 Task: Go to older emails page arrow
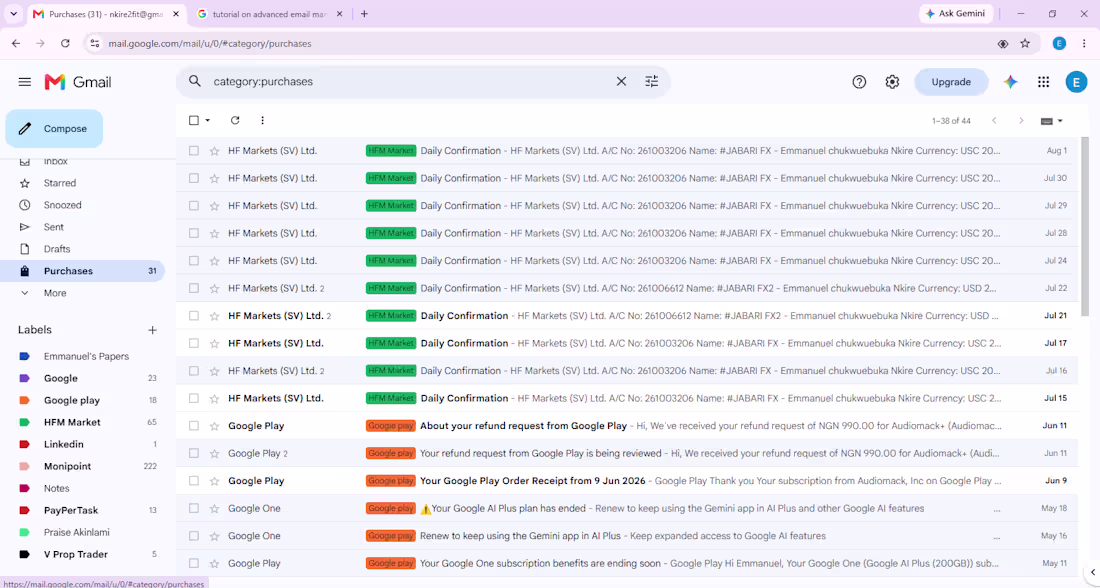[1021, 121]
